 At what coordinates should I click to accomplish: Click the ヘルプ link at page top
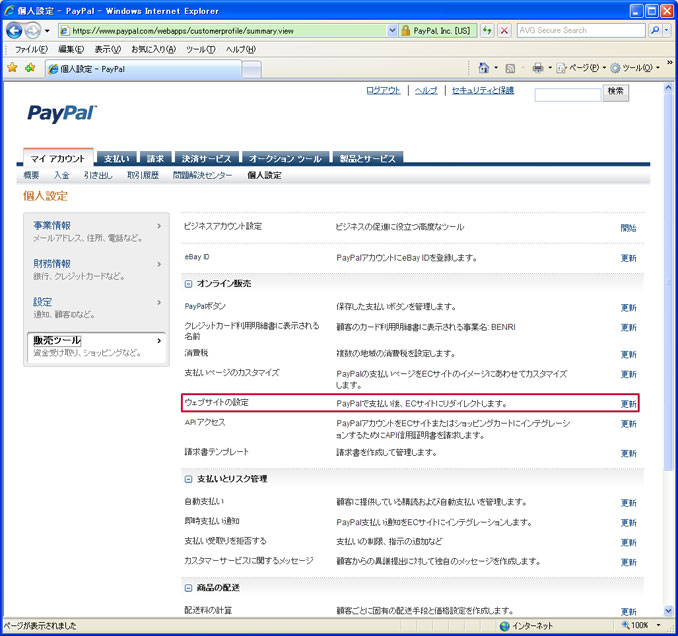click(426, 90)
